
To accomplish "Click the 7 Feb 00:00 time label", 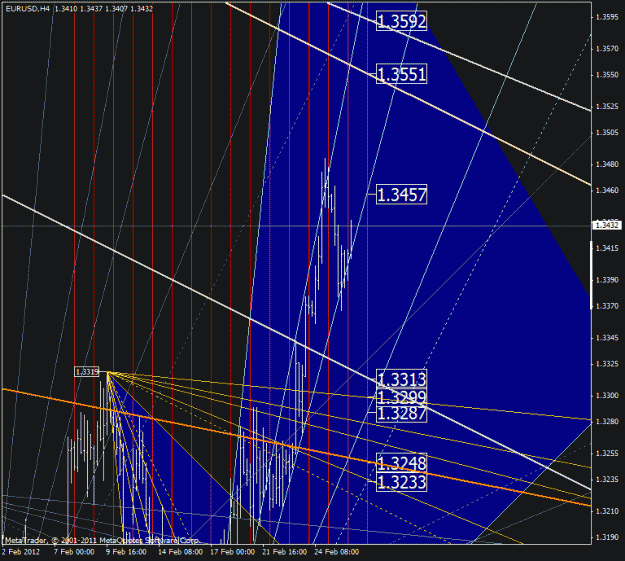I will point(74,552).
